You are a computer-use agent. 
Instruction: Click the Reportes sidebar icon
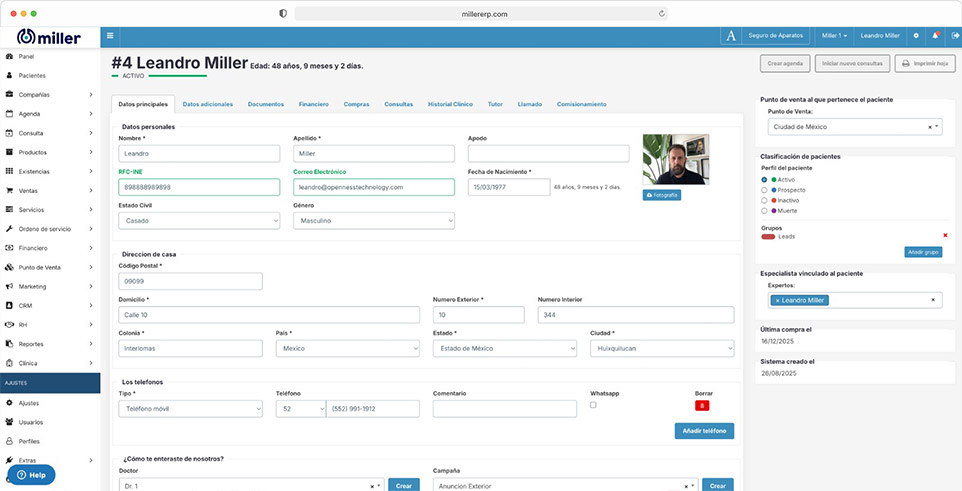click(x=9, y=344)
